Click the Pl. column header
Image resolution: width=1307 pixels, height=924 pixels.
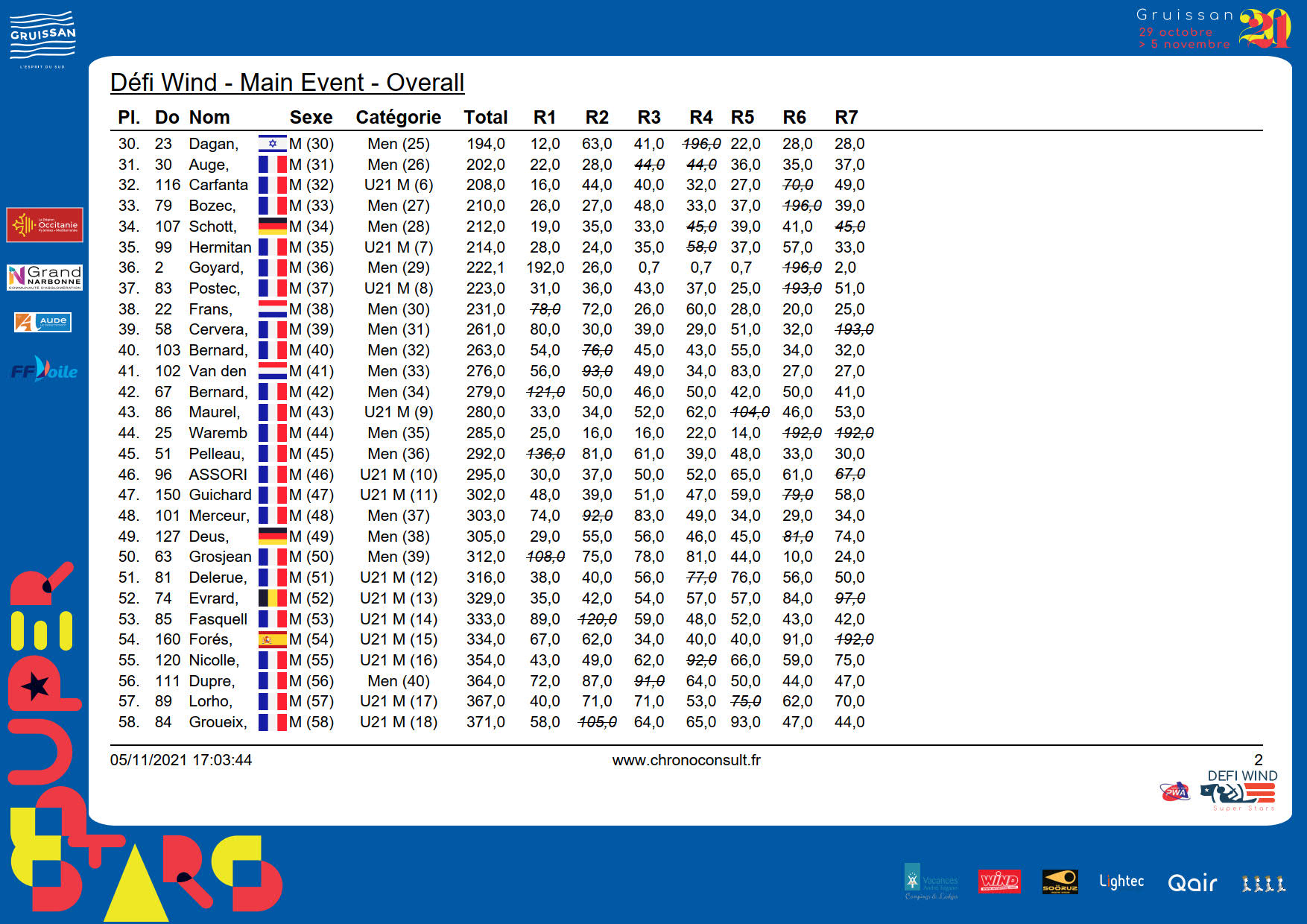coord(129,117)
